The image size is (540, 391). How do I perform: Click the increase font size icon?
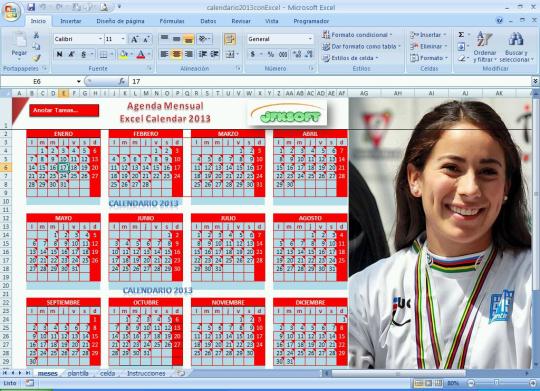[x=135, y=39]
